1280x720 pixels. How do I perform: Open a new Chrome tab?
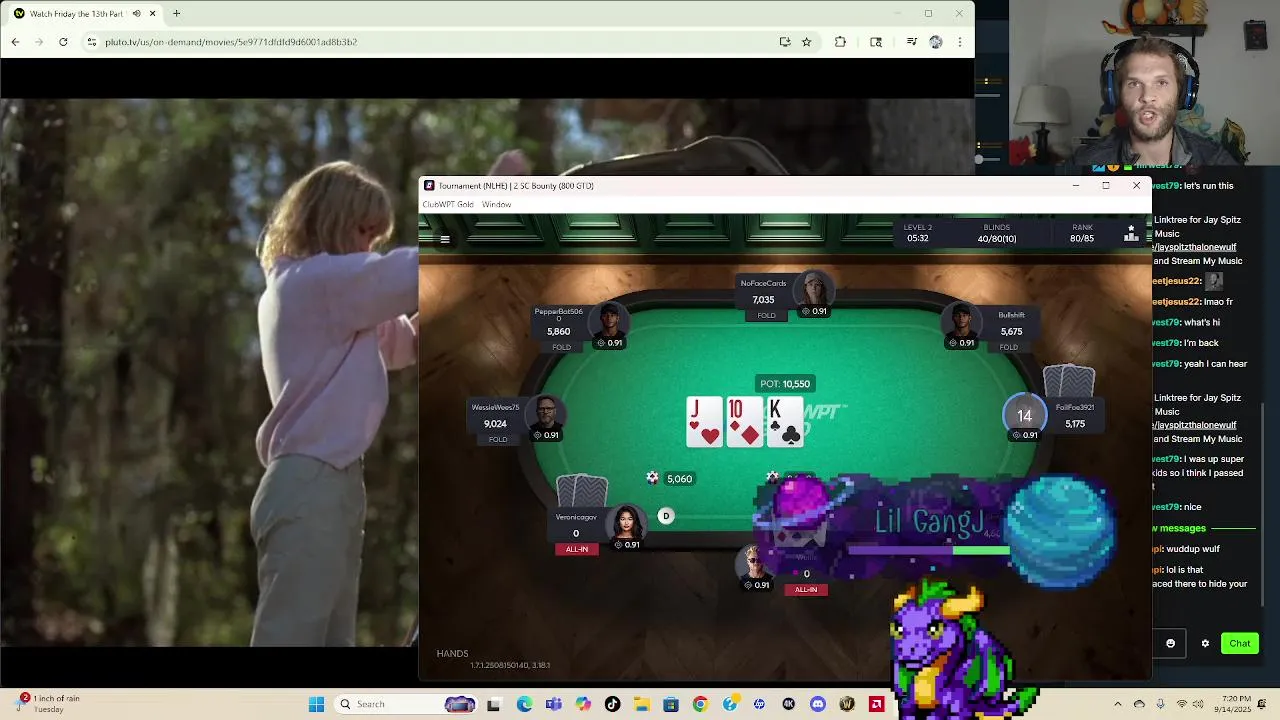(176, 14)
